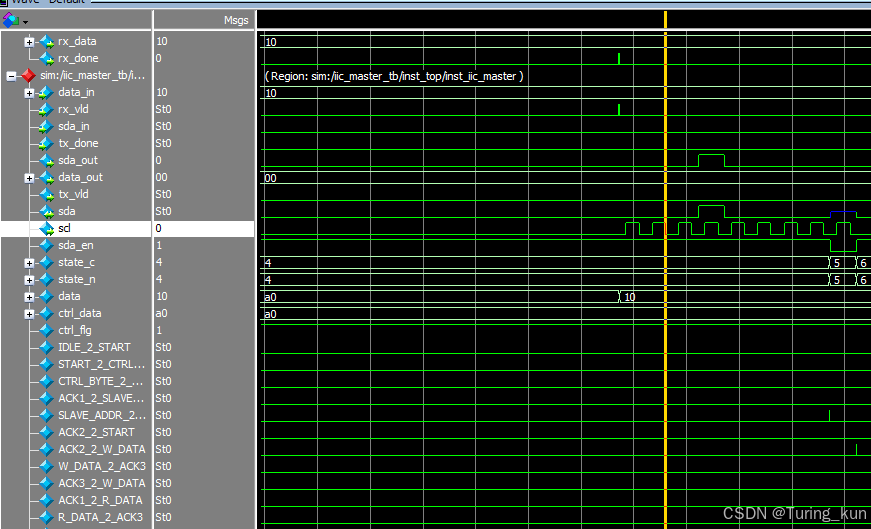The height and width of the screenshot is (529, 871).
Task: Expand the state_c signal
Action: (29, 263)
